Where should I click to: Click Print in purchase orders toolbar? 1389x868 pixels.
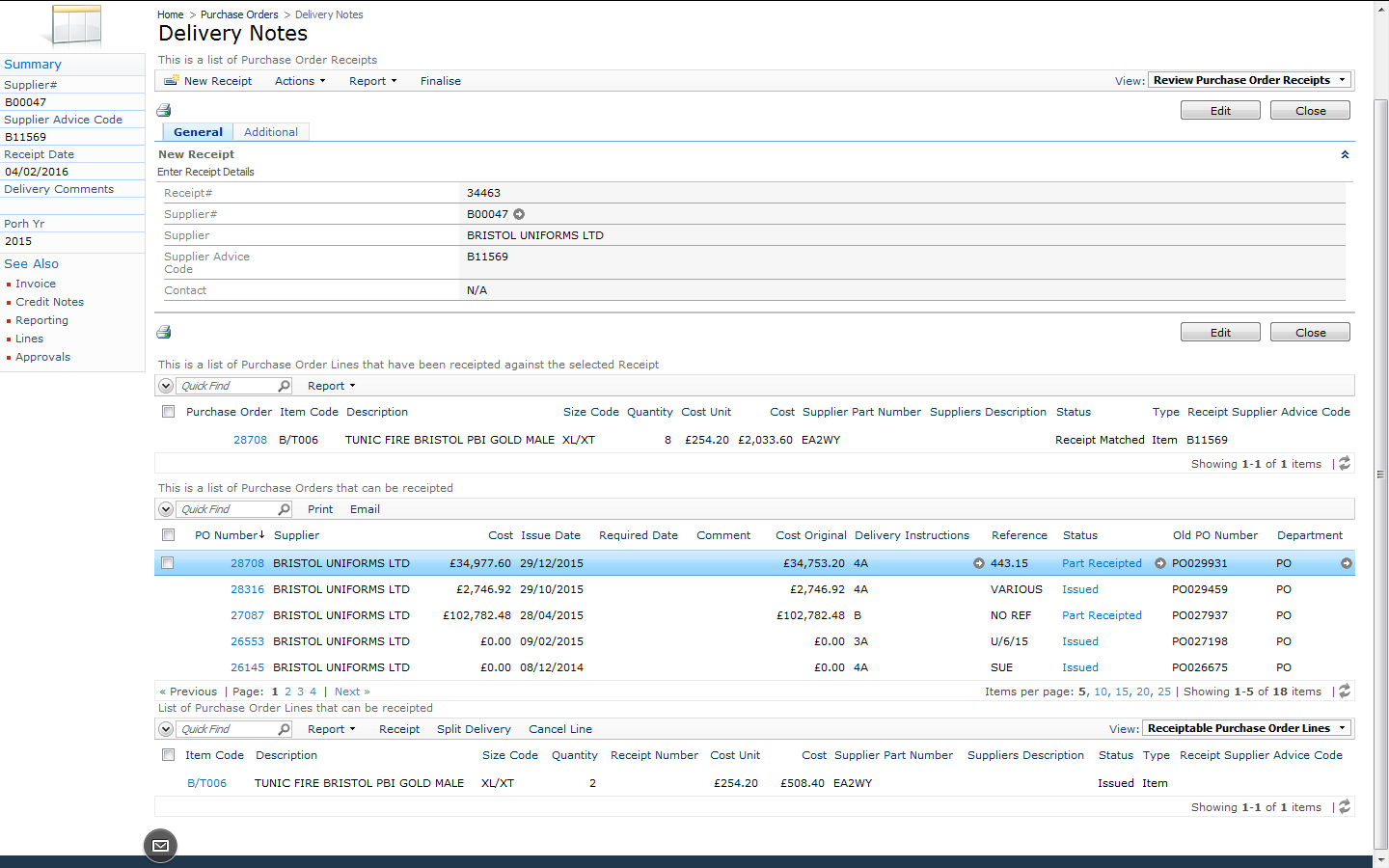320,509
